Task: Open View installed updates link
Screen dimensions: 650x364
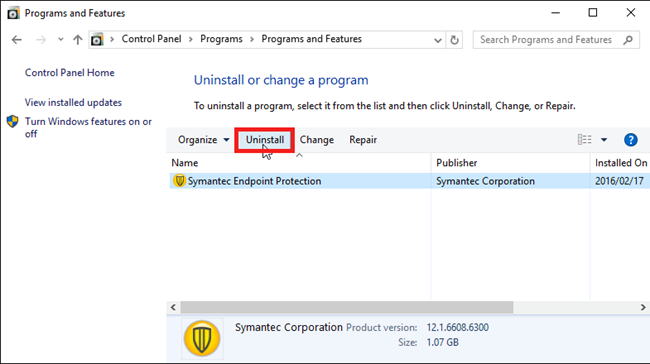Action: [x=73, y=102]
